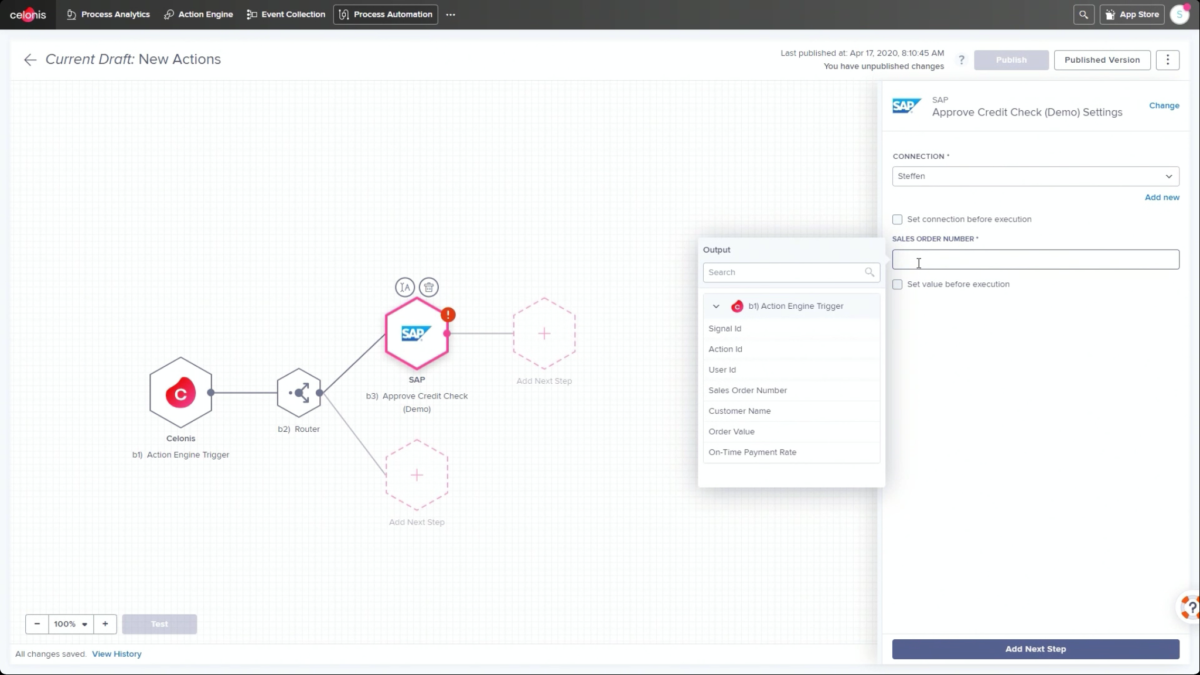The width and height of the screenshot is (1200, 675).
Task: Click the Celonis Action Engine Trigger node
Action: point(181,392)
